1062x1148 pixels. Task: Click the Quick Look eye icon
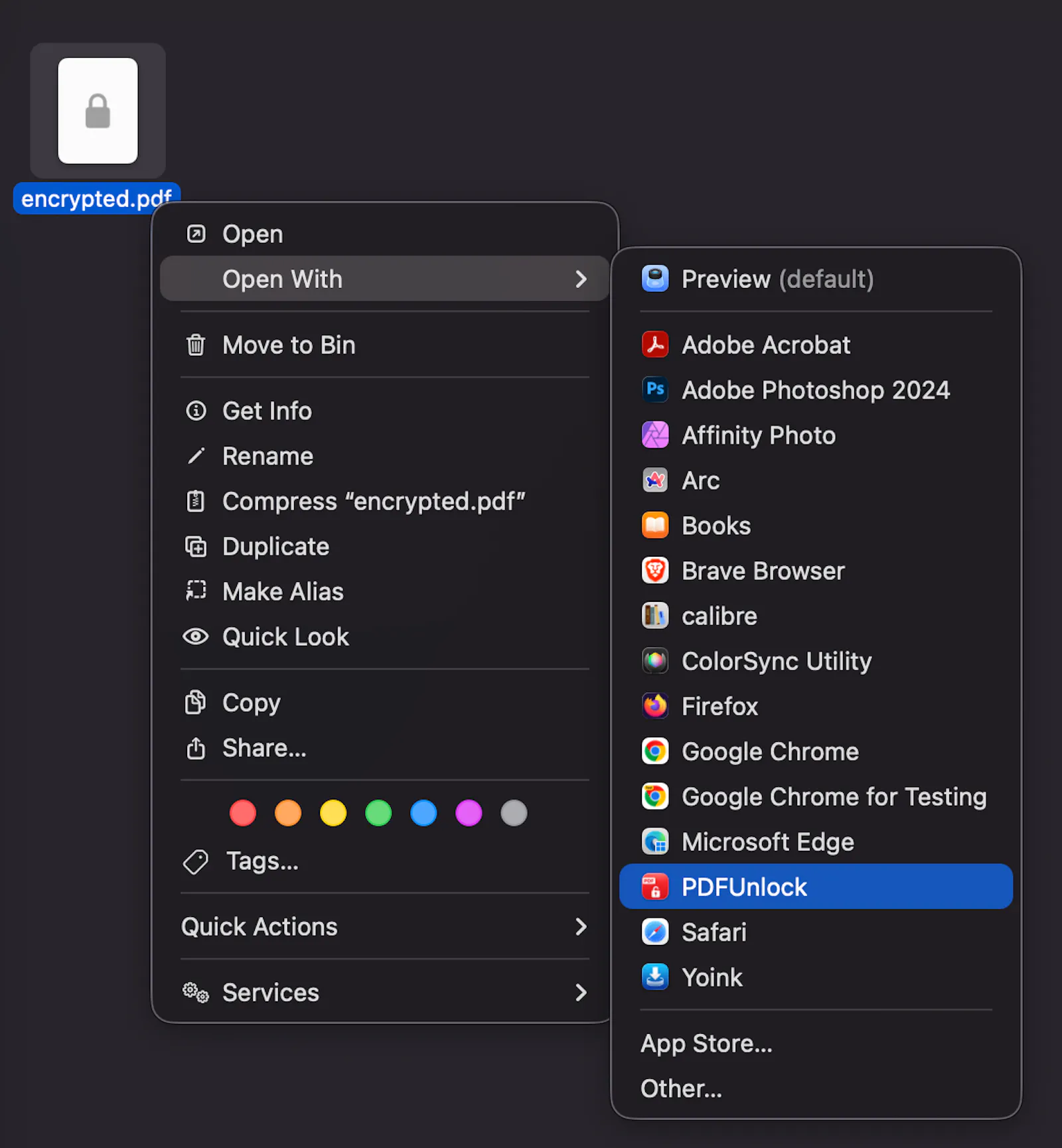pyautogui.click(x=196, y=636)
